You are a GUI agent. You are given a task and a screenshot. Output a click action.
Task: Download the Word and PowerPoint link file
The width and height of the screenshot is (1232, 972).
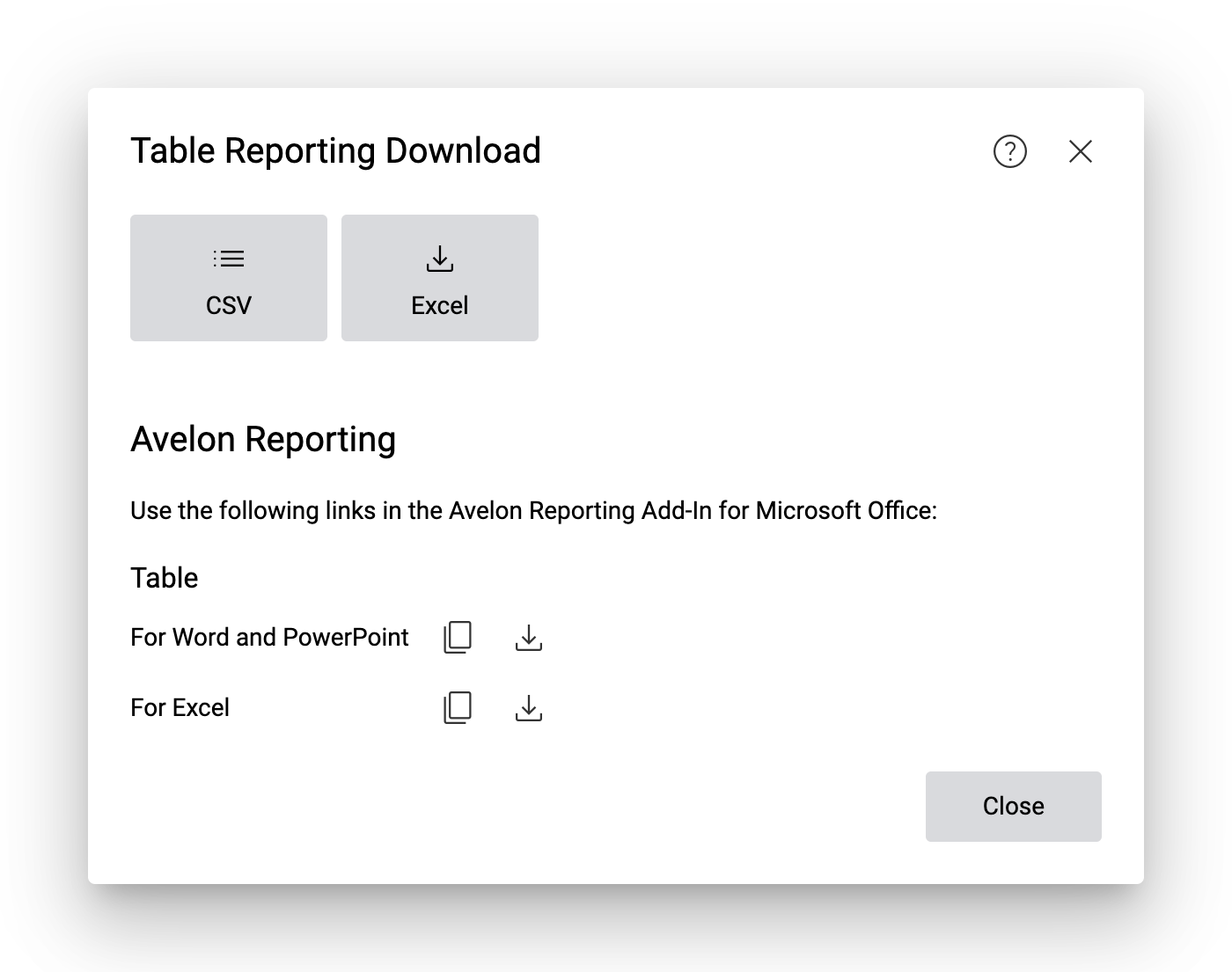[528, 637]
